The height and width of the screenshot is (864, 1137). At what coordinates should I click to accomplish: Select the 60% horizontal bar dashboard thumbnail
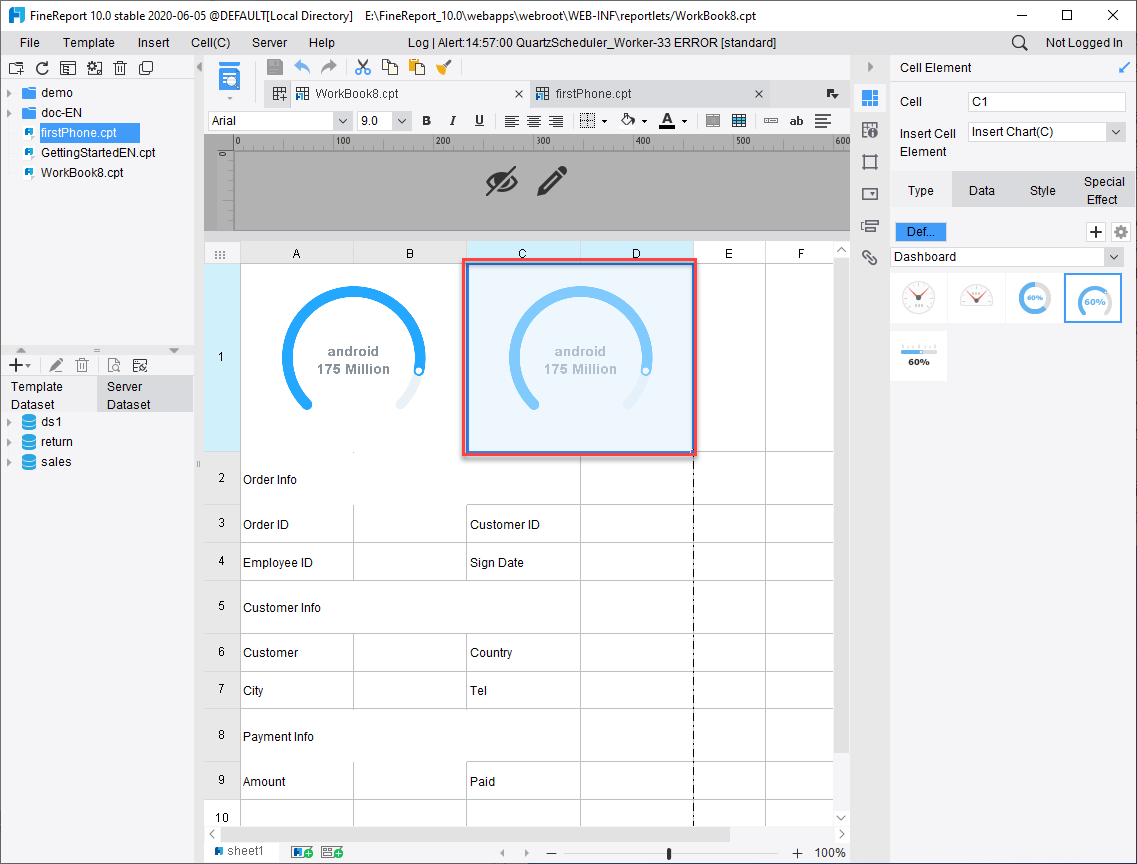pos(918,356)
